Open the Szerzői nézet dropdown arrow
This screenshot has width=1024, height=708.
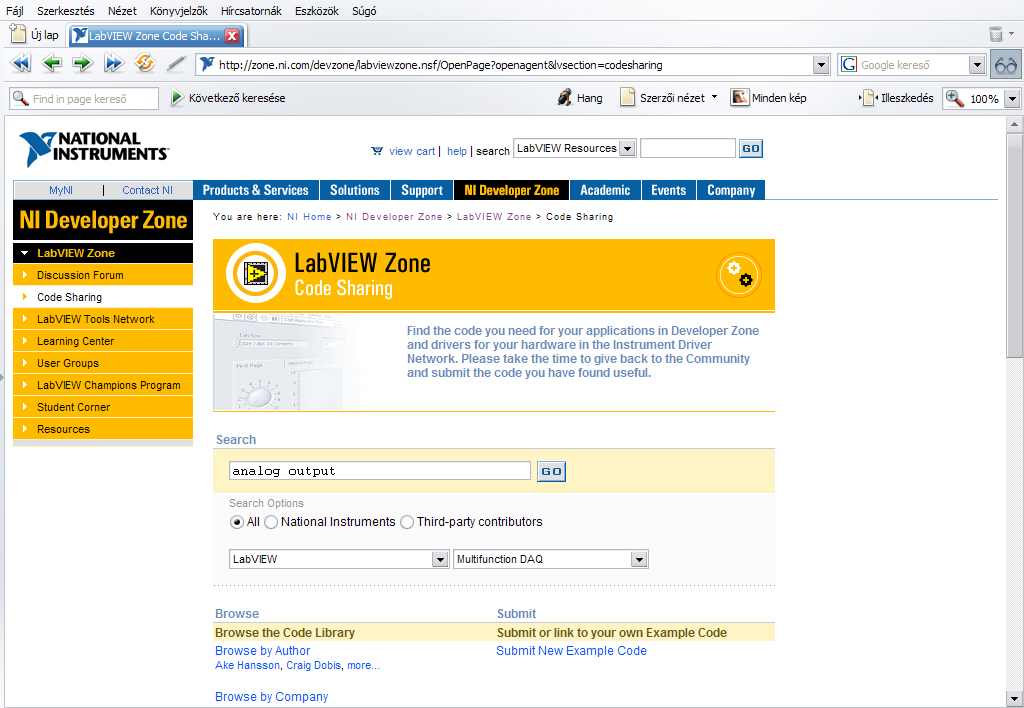[x=714, y=97]
